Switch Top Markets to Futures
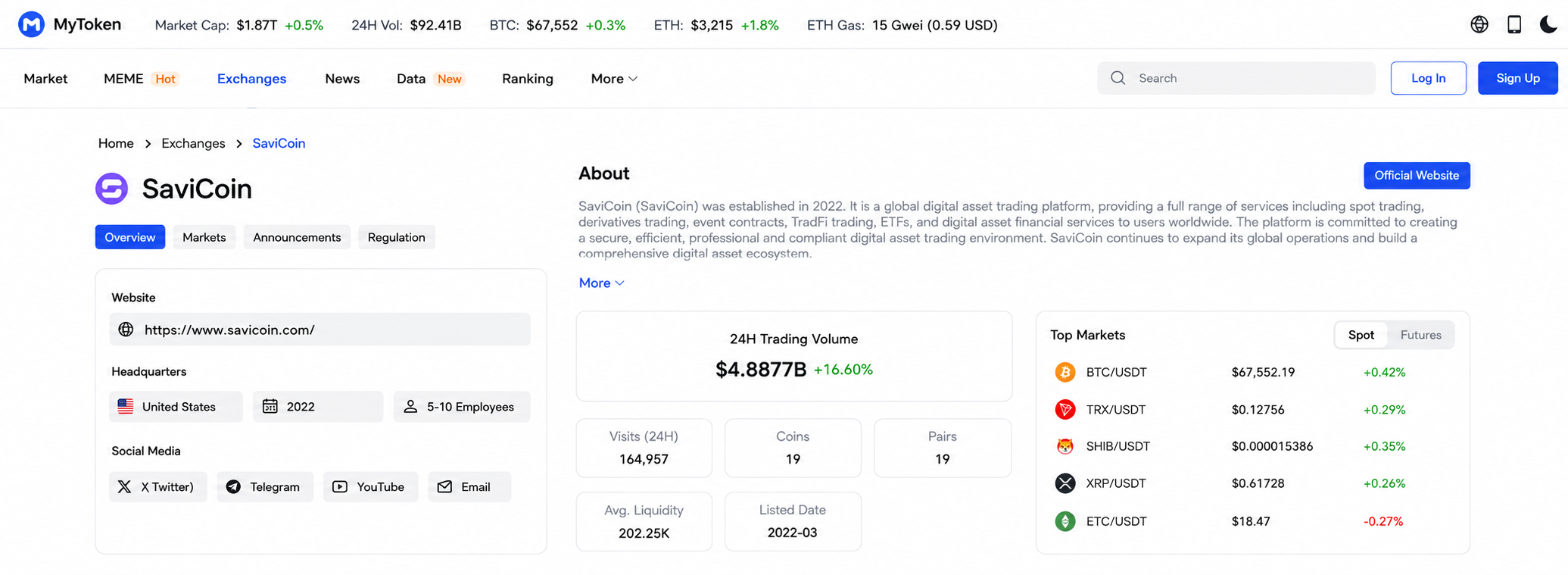Viewport: 1568px width, 575px height. click(1420, 335)
